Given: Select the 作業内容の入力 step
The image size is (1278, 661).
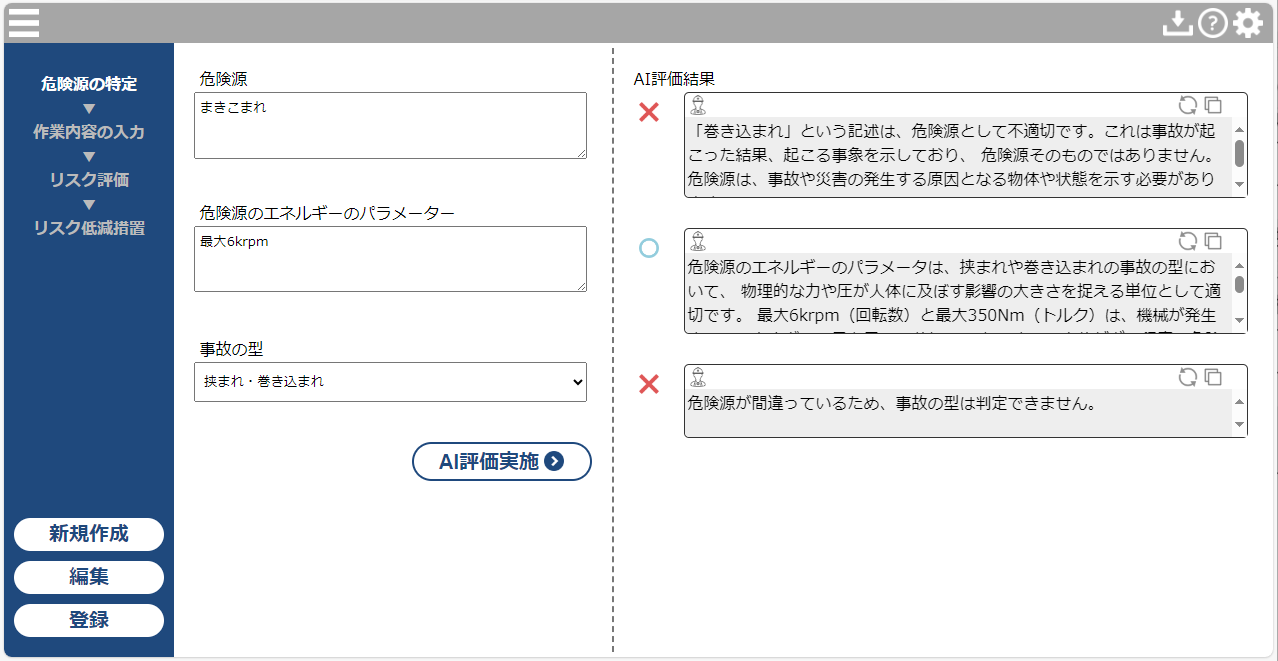Looking at the screenshot, I should (88, 131).
